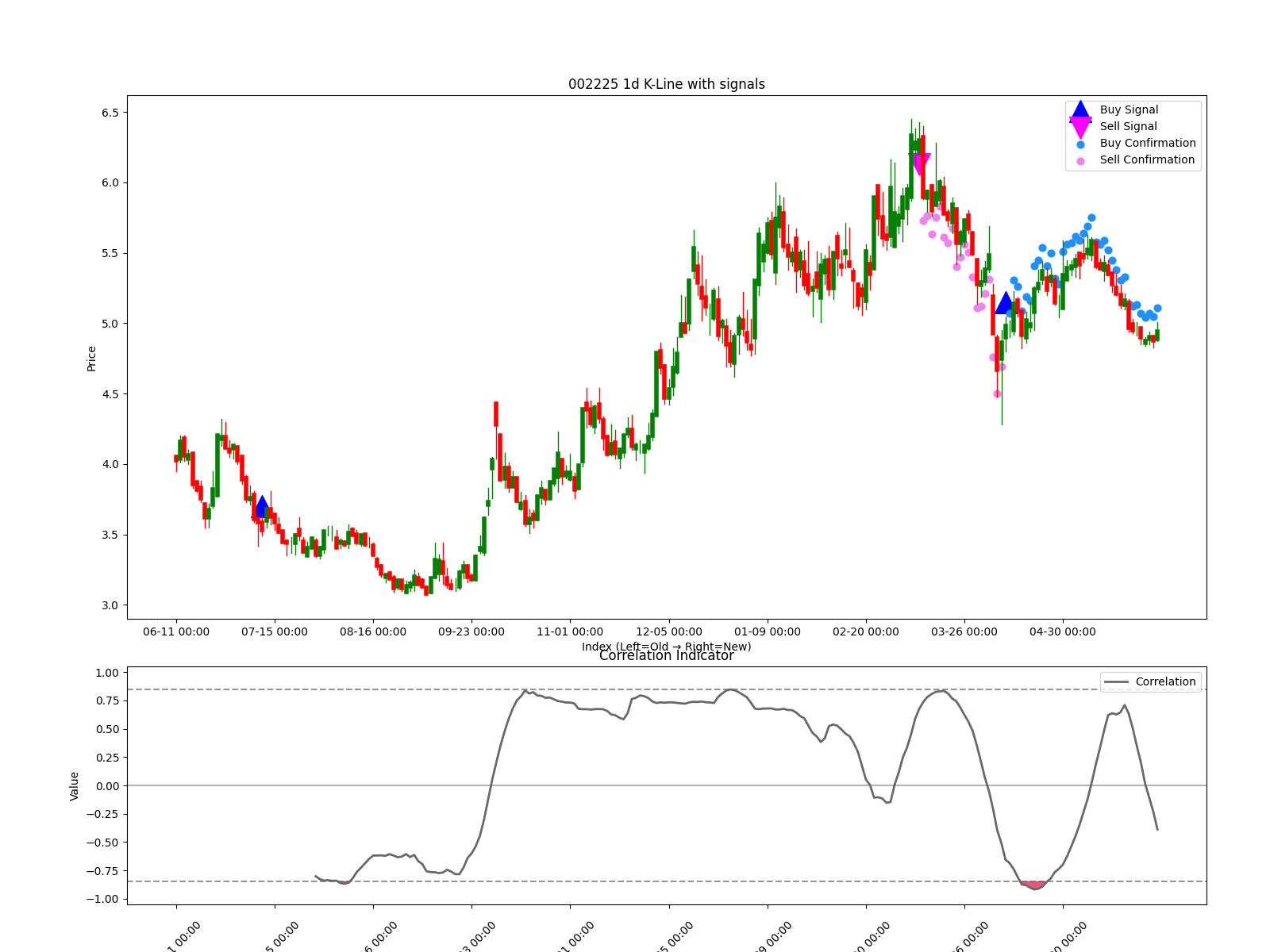Select the buy signal triangle near 07-15

[x=262, y=506]
